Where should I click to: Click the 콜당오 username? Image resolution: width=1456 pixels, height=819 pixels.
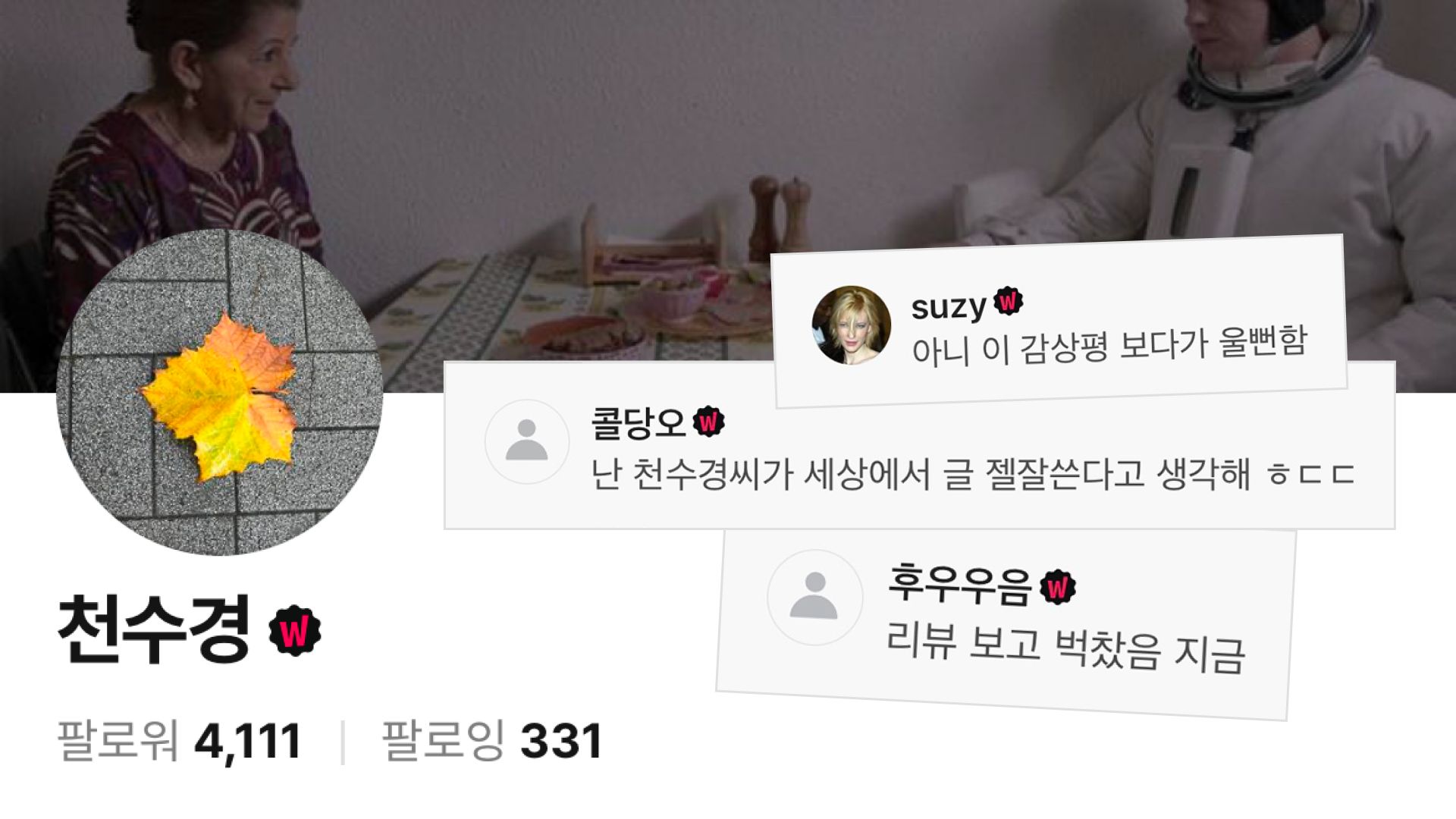click(638, 422)
